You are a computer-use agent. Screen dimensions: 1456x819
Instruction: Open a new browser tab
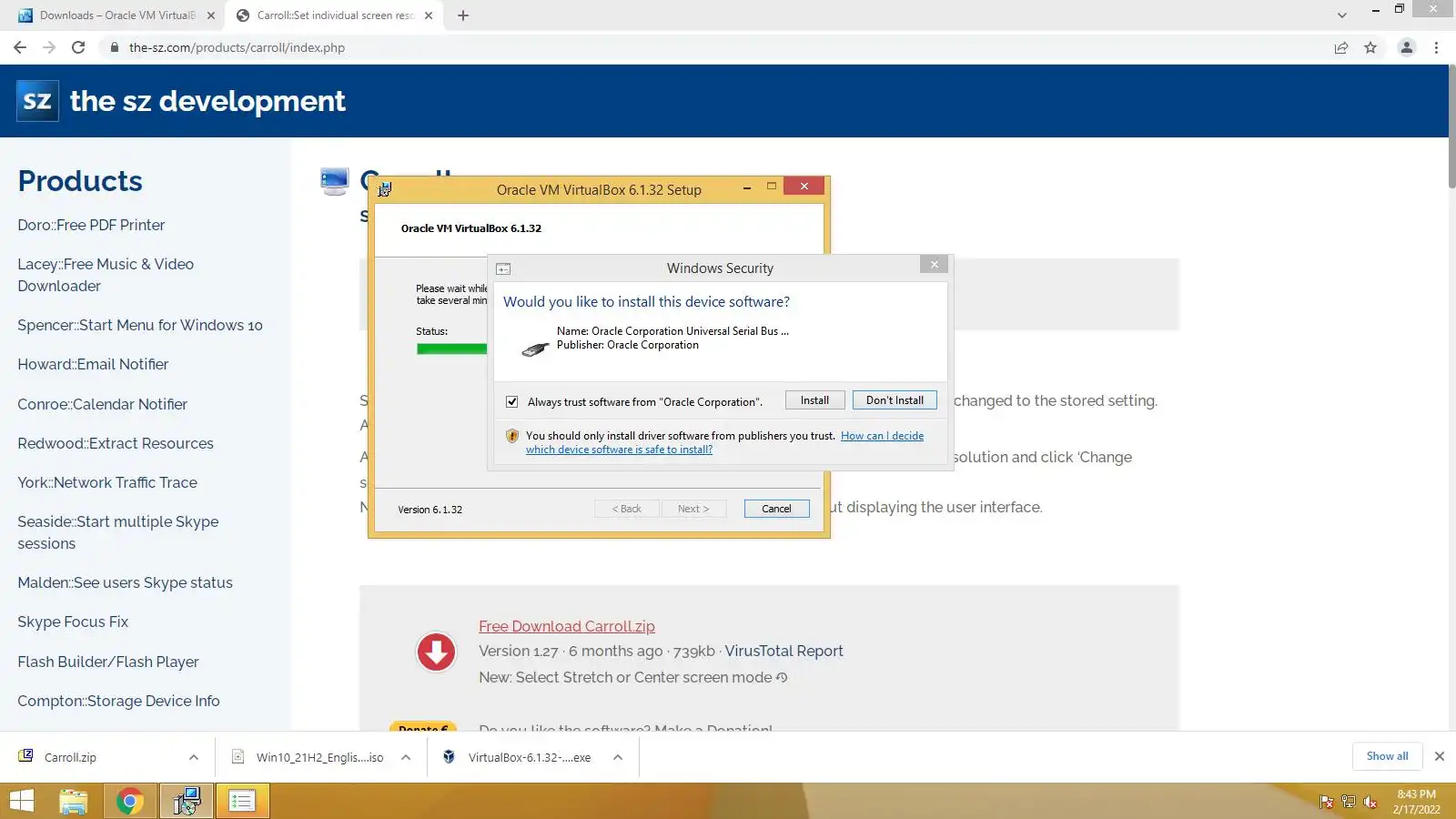(463, 15)
